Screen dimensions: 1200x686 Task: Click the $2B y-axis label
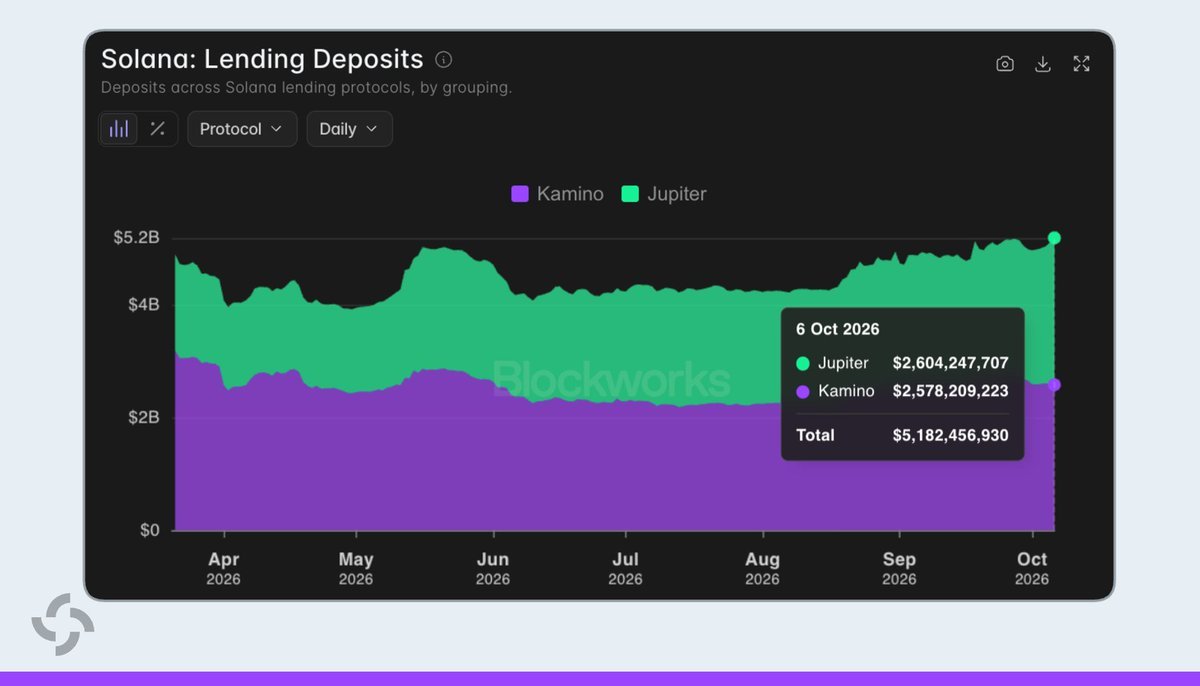coord(143,417)
